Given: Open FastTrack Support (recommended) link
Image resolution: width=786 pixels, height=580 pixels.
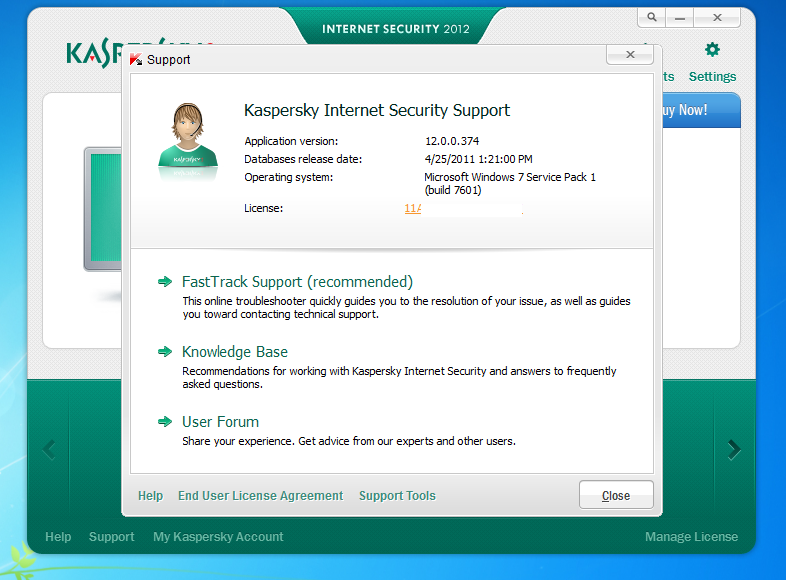Looking at the screenshot, I should click(x=297, y=282).
